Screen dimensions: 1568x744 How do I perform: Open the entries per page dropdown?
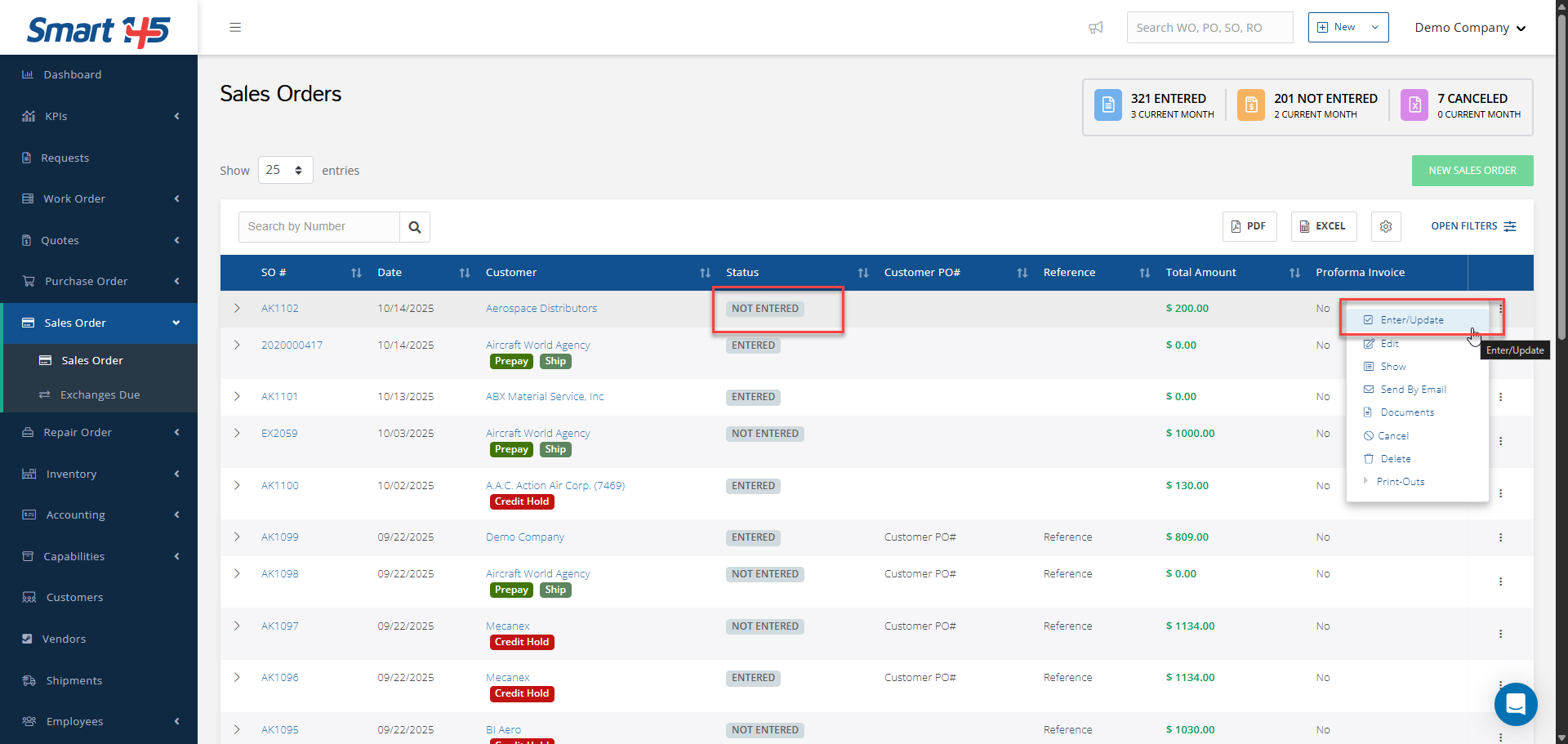point(285,170)
